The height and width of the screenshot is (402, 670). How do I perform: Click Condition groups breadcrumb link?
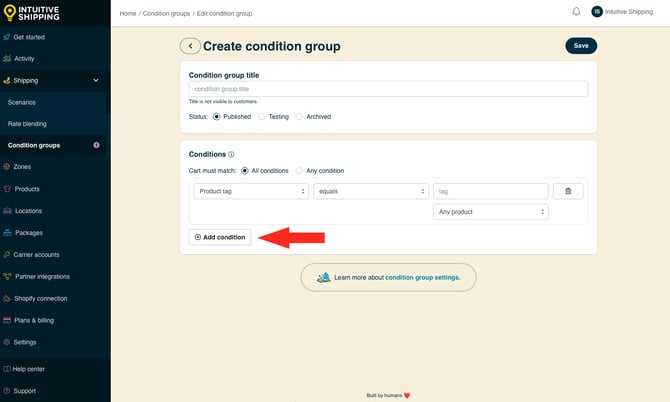[166, 14]
